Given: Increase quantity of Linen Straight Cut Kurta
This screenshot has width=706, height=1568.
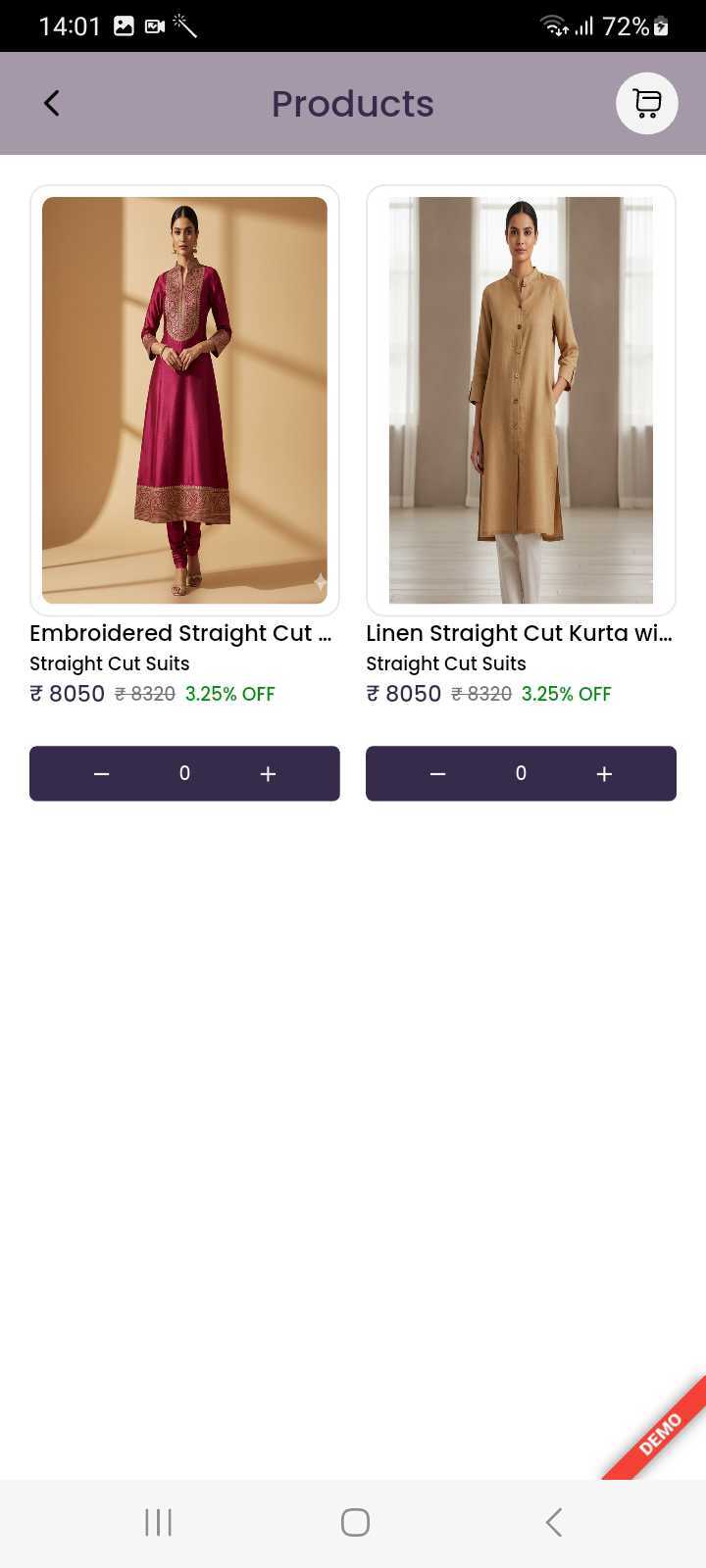Looking at the screenshot, I should 604,774.
